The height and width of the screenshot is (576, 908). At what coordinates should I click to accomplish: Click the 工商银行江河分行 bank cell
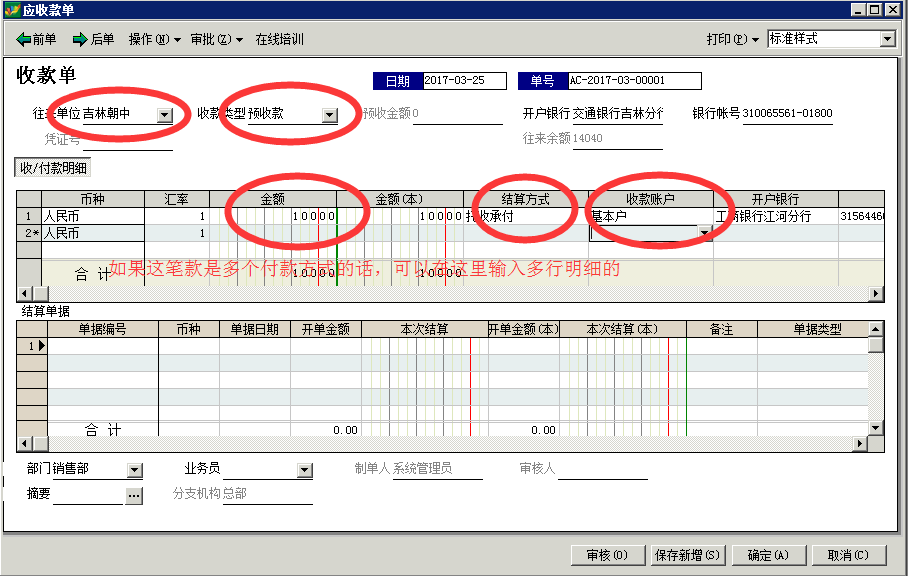[x=776, y=216]
